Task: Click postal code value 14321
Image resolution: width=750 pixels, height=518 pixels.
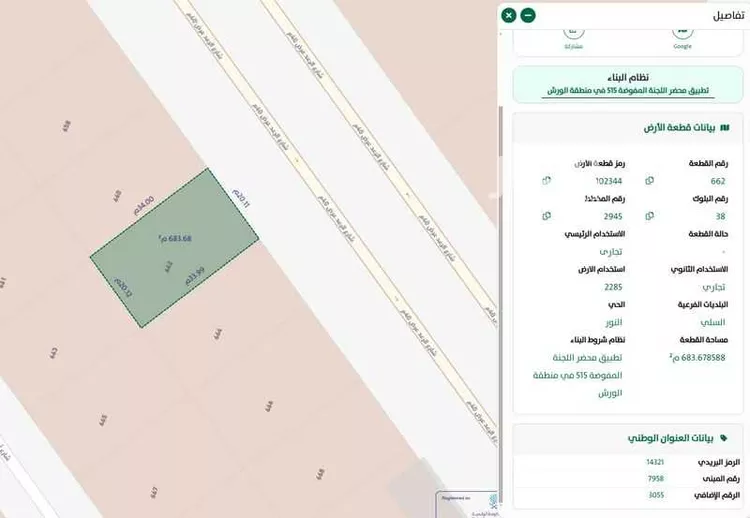Action: coord(655,462)
